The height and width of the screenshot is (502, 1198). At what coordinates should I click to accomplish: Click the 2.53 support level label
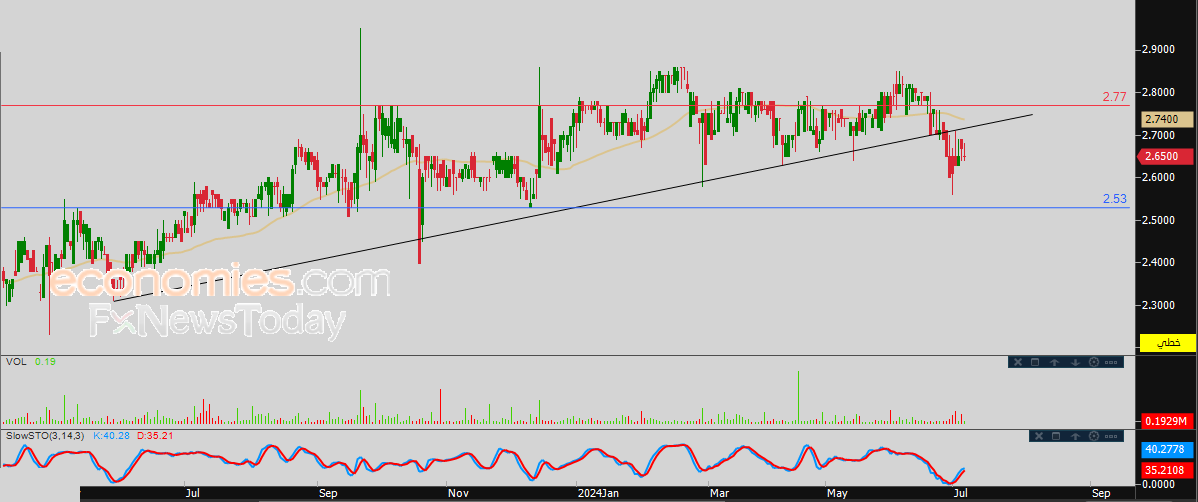tap(1115, 199)
